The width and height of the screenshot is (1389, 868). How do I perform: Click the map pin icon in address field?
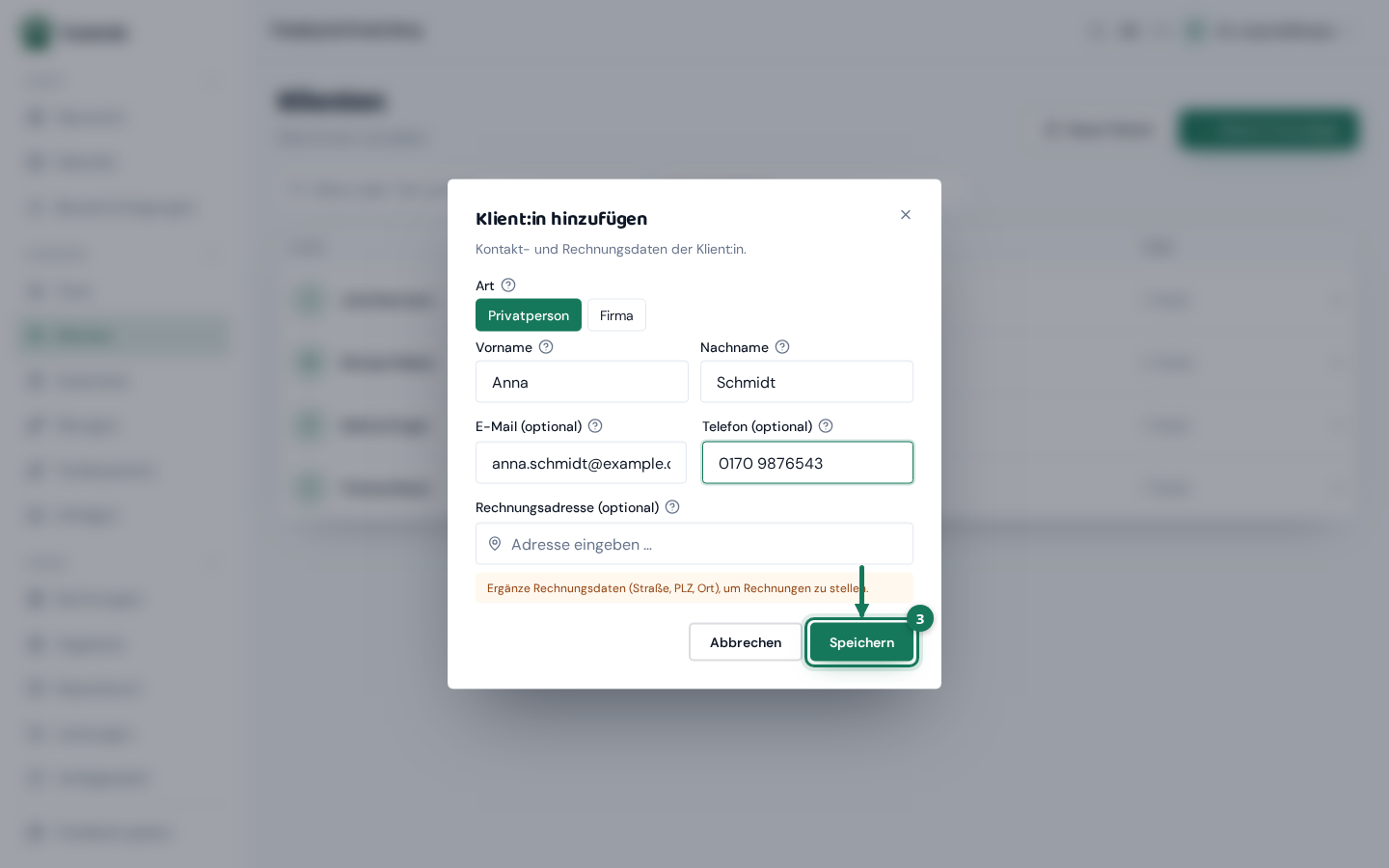coord(495,544)
